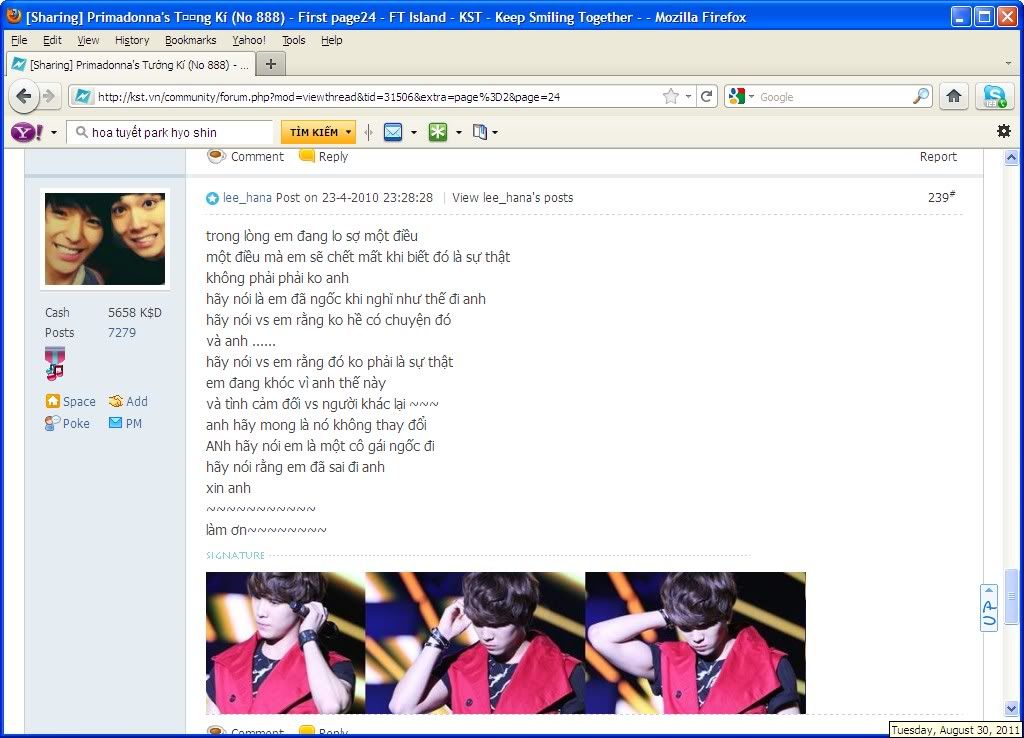
Task: Click the Report link
Action: point(938,157)
